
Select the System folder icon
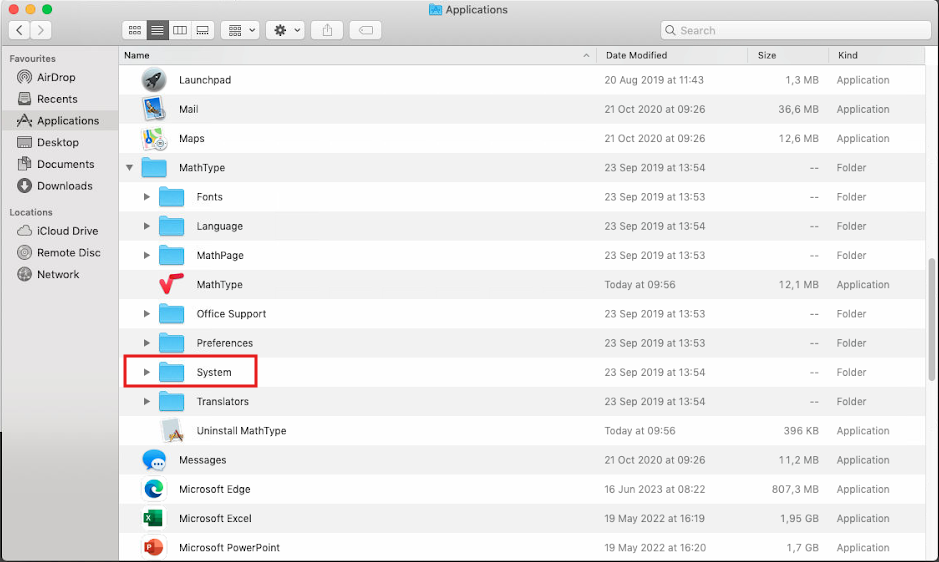click(171, 372)
